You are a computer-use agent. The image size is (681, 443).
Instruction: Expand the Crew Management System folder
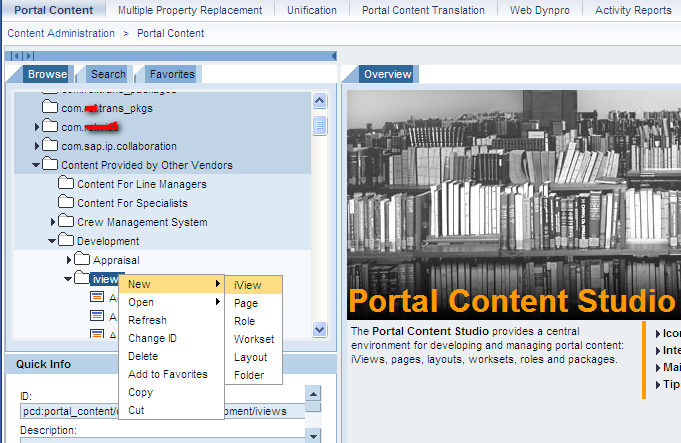point(53,222)
